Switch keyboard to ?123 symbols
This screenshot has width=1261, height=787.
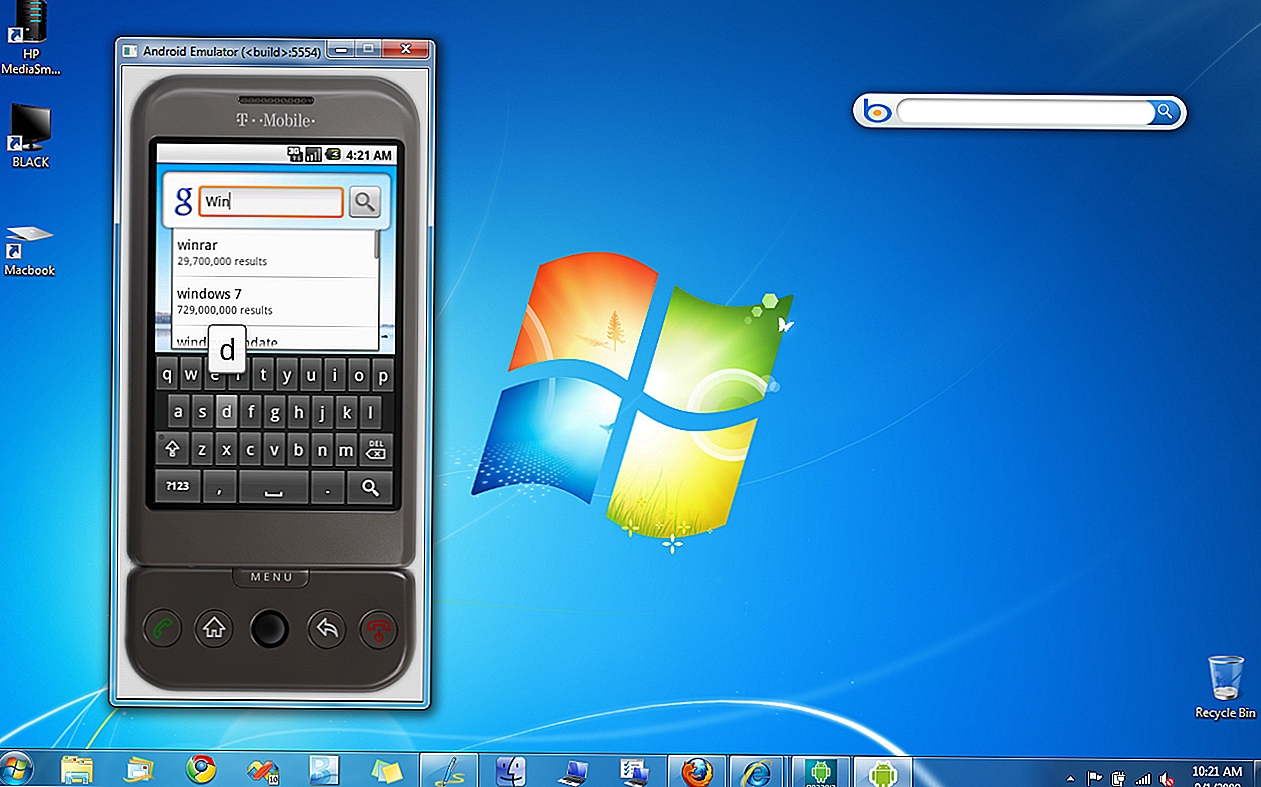[x=178, y=487]
